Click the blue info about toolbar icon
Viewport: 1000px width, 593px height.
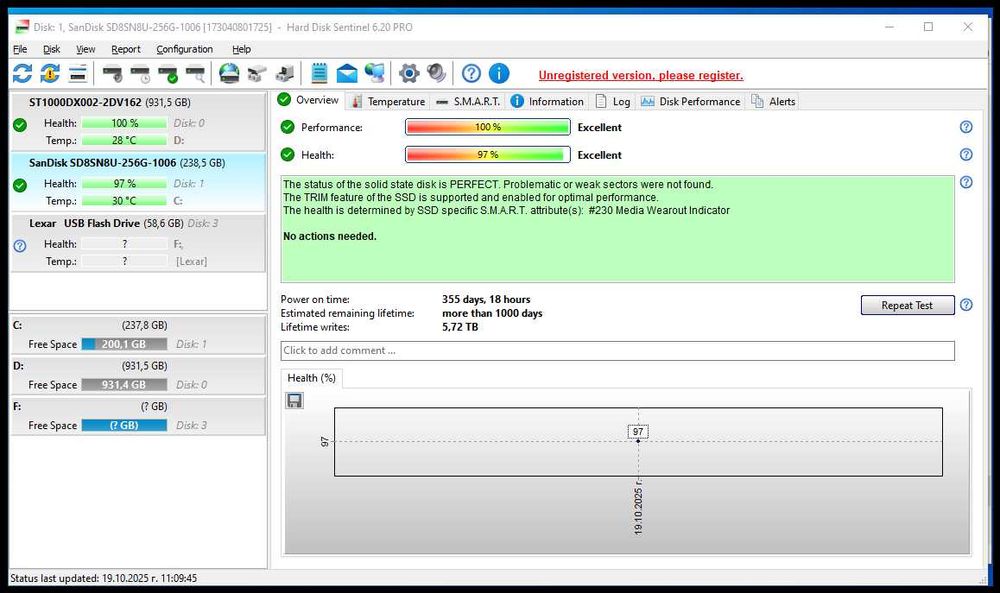pyautogui.click(x=499, y=74)
